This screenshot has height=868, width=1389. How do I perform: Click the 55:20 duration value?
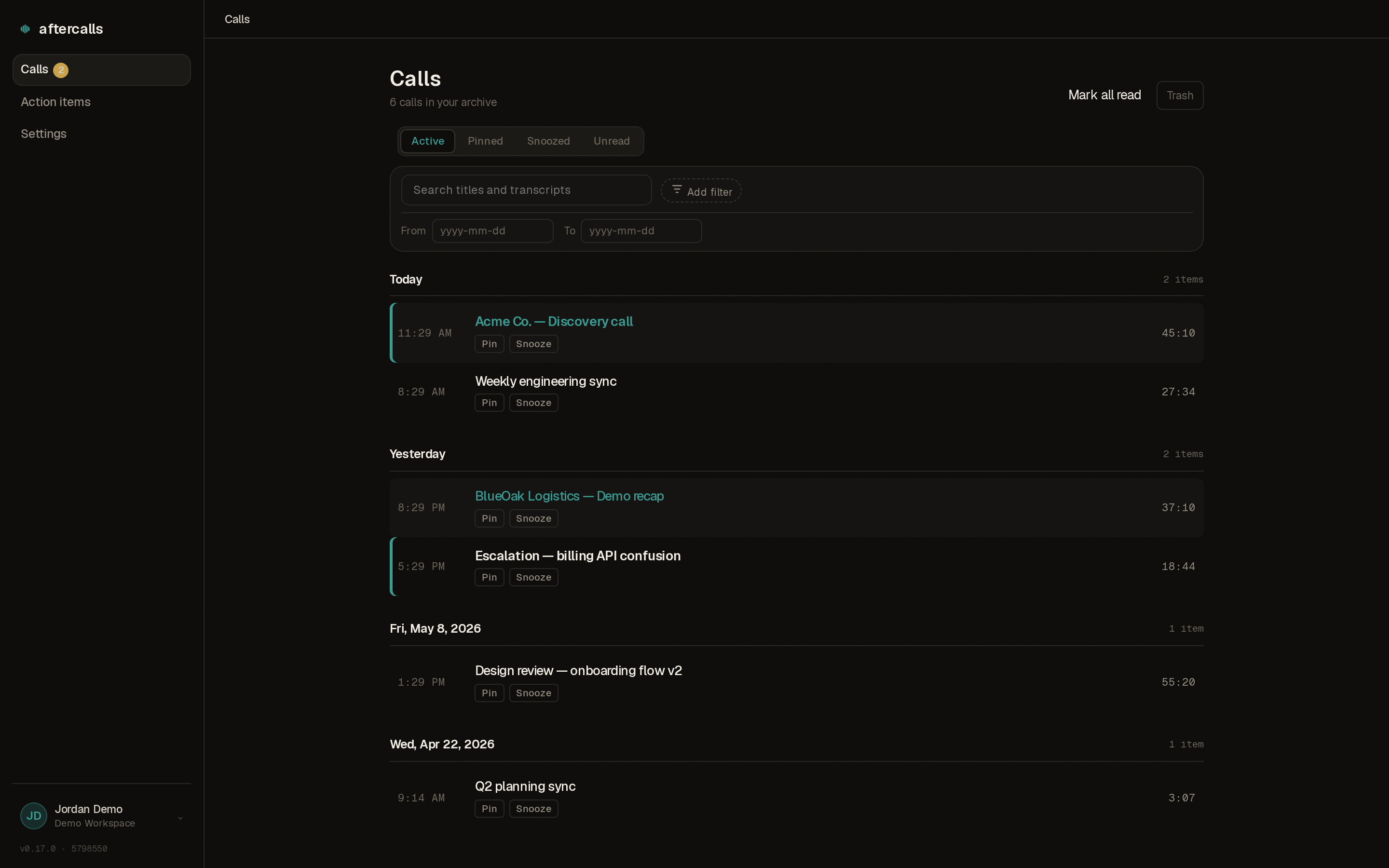pos(1178,682)
